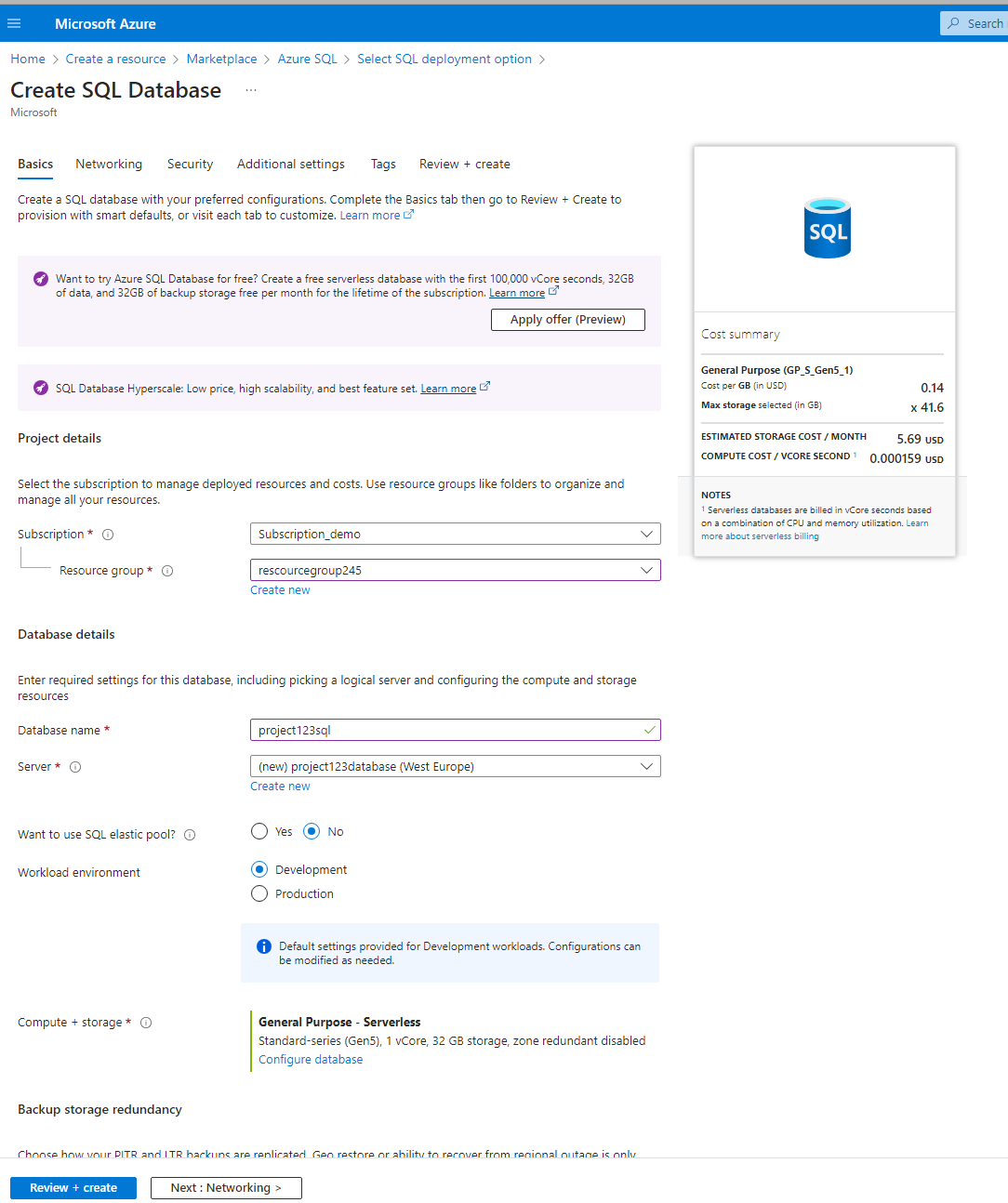Click the SQL database icon in the cost summary
Viewport: 1008px width, 1203px height.
pos(826,228)
